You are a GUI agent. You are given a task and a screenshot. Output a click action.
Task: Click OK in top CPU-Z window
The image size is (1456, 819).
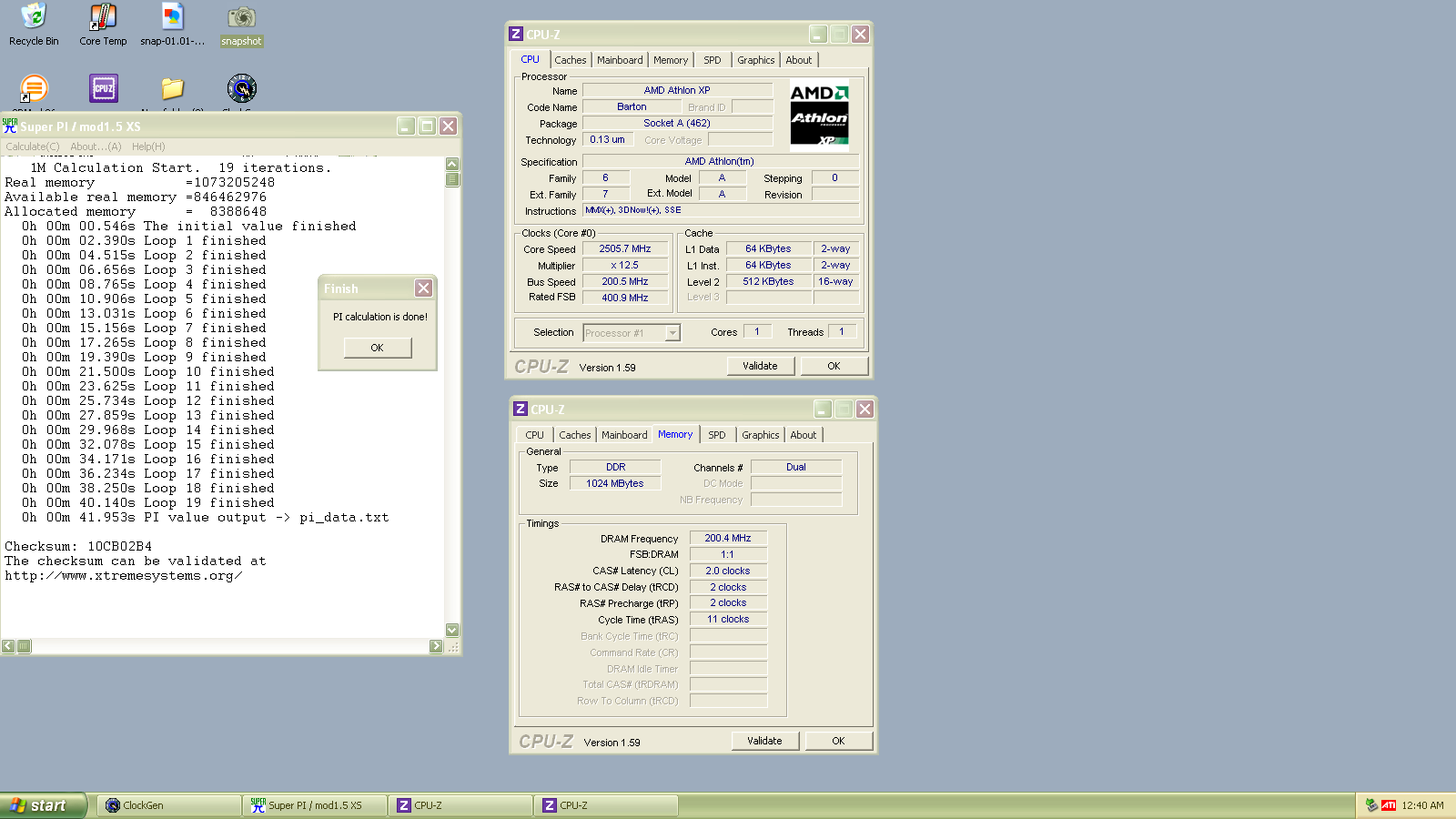[x=834, y=366]
